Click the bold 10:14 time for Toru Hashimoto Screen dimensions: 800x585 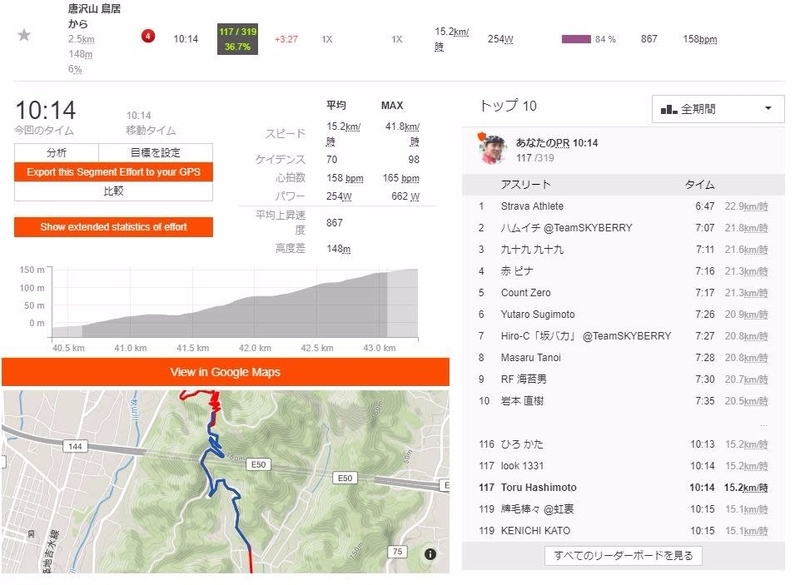pyautogui.click(x=702, y=487)
